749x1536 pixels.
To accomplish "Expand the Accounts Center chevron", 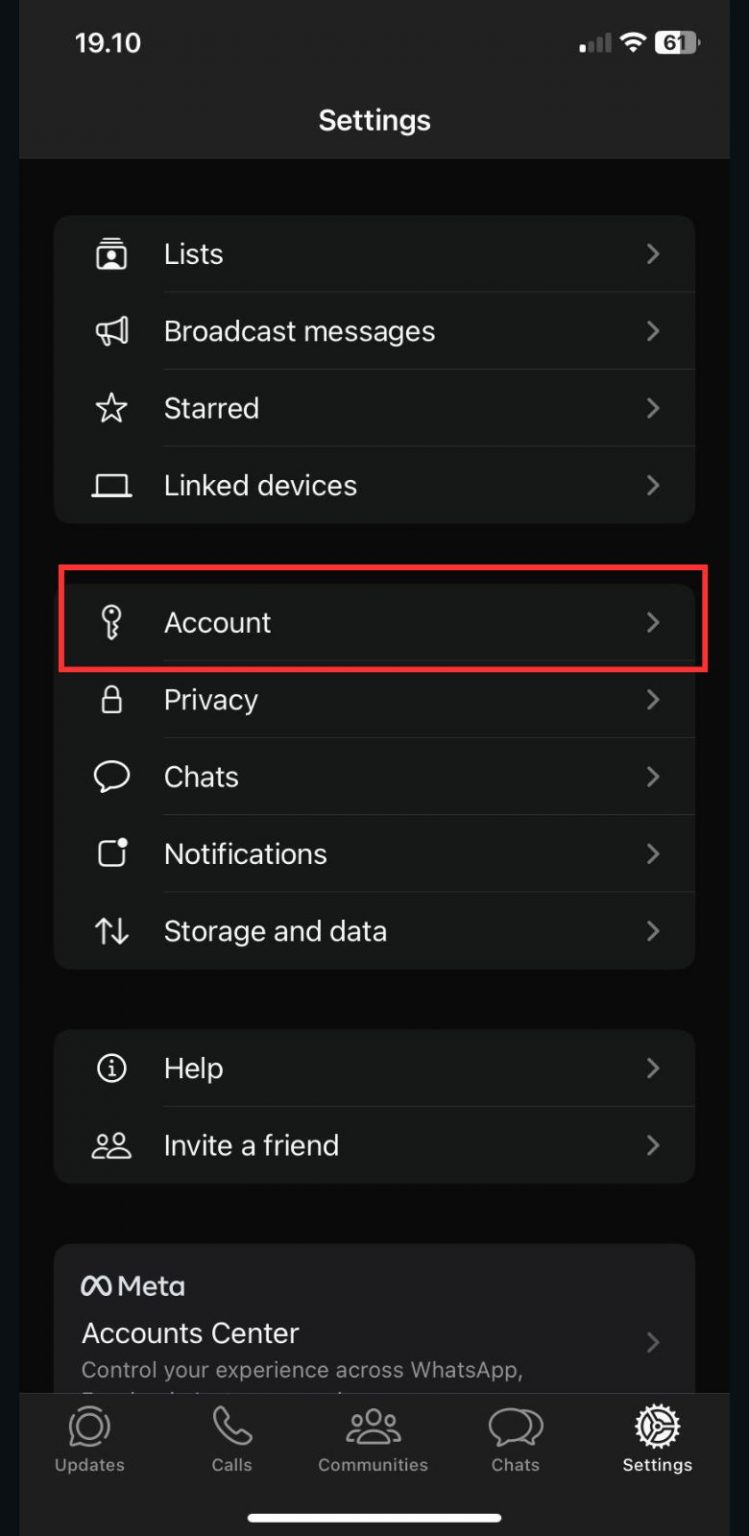I will [653, 1342].
